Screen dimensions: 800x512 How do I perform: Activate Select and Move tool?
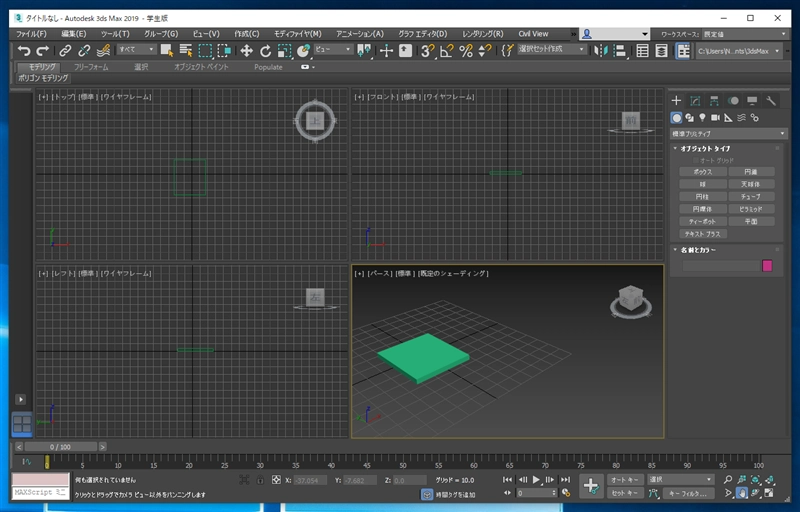[x=246, y=50]
